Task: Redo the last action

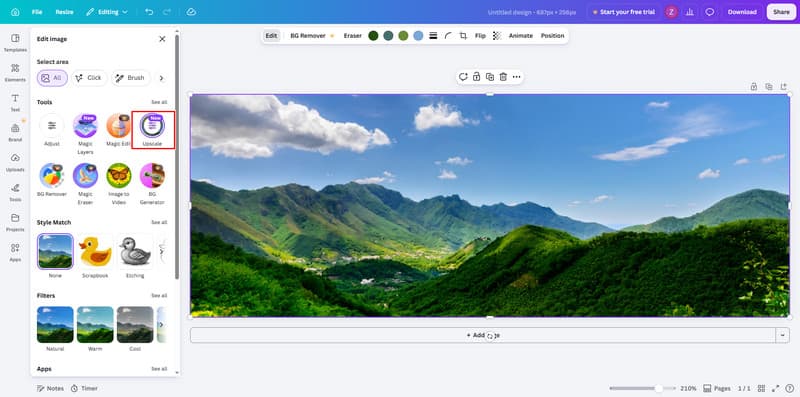Action: click(167, 12)
